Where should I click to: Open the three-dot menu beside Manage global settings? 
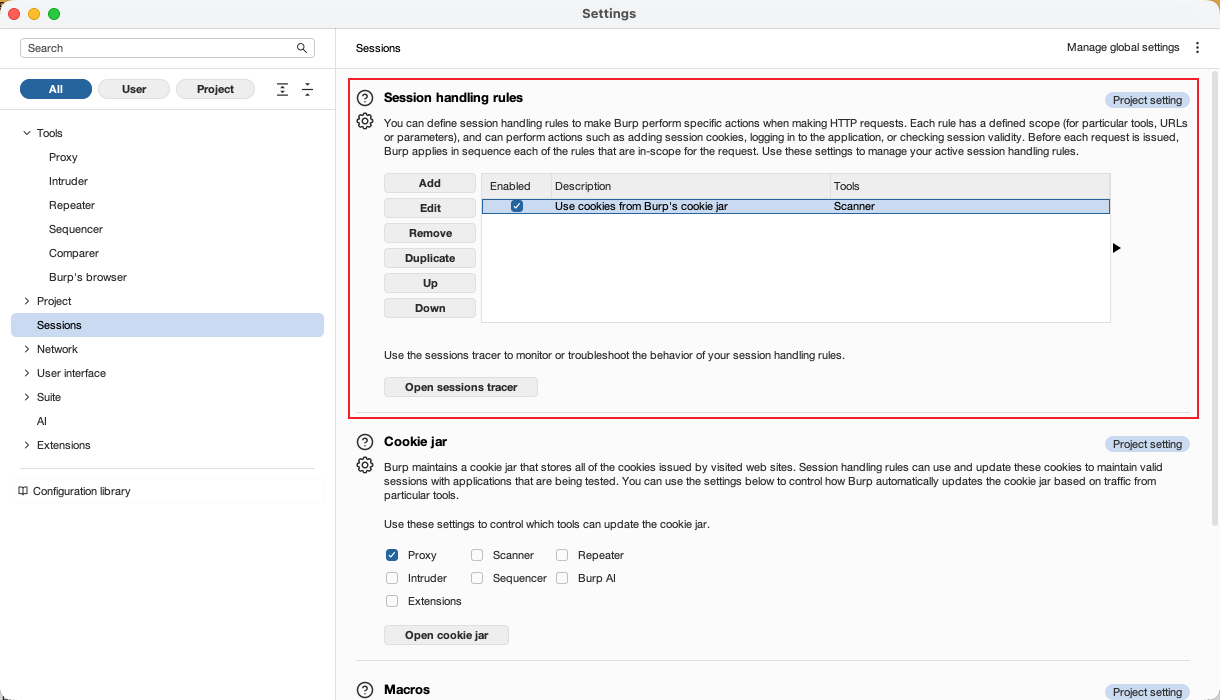(1197, 48)
